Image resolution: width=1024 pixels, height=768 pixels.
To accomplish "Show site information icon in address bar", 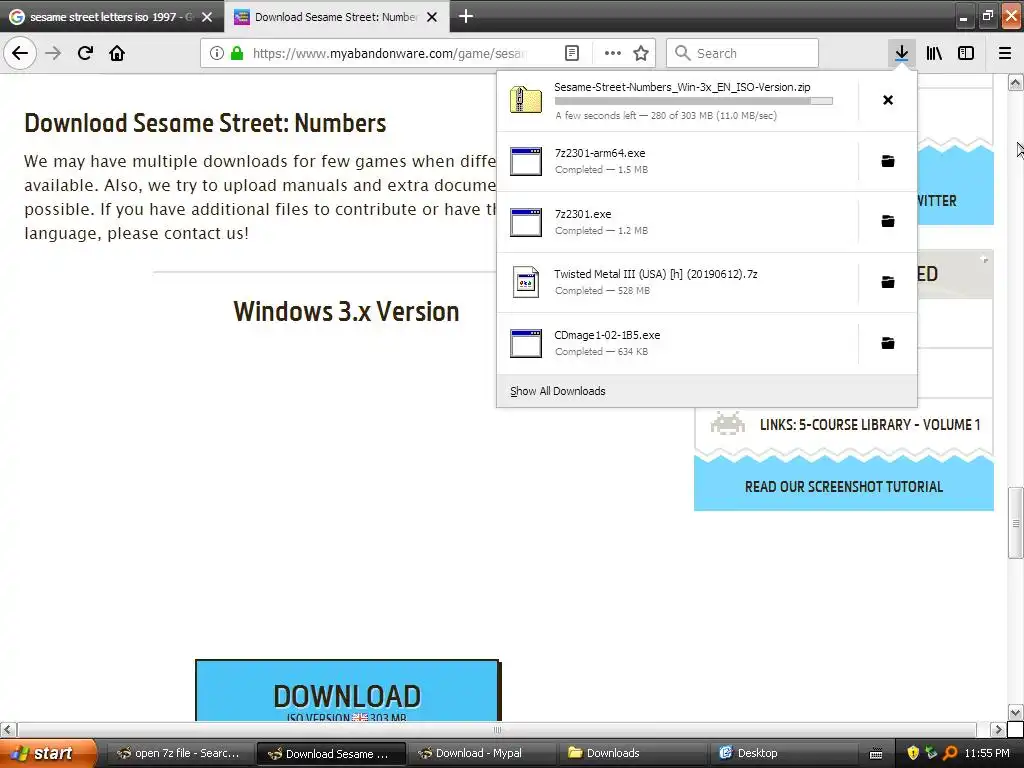I will point(217,53).
